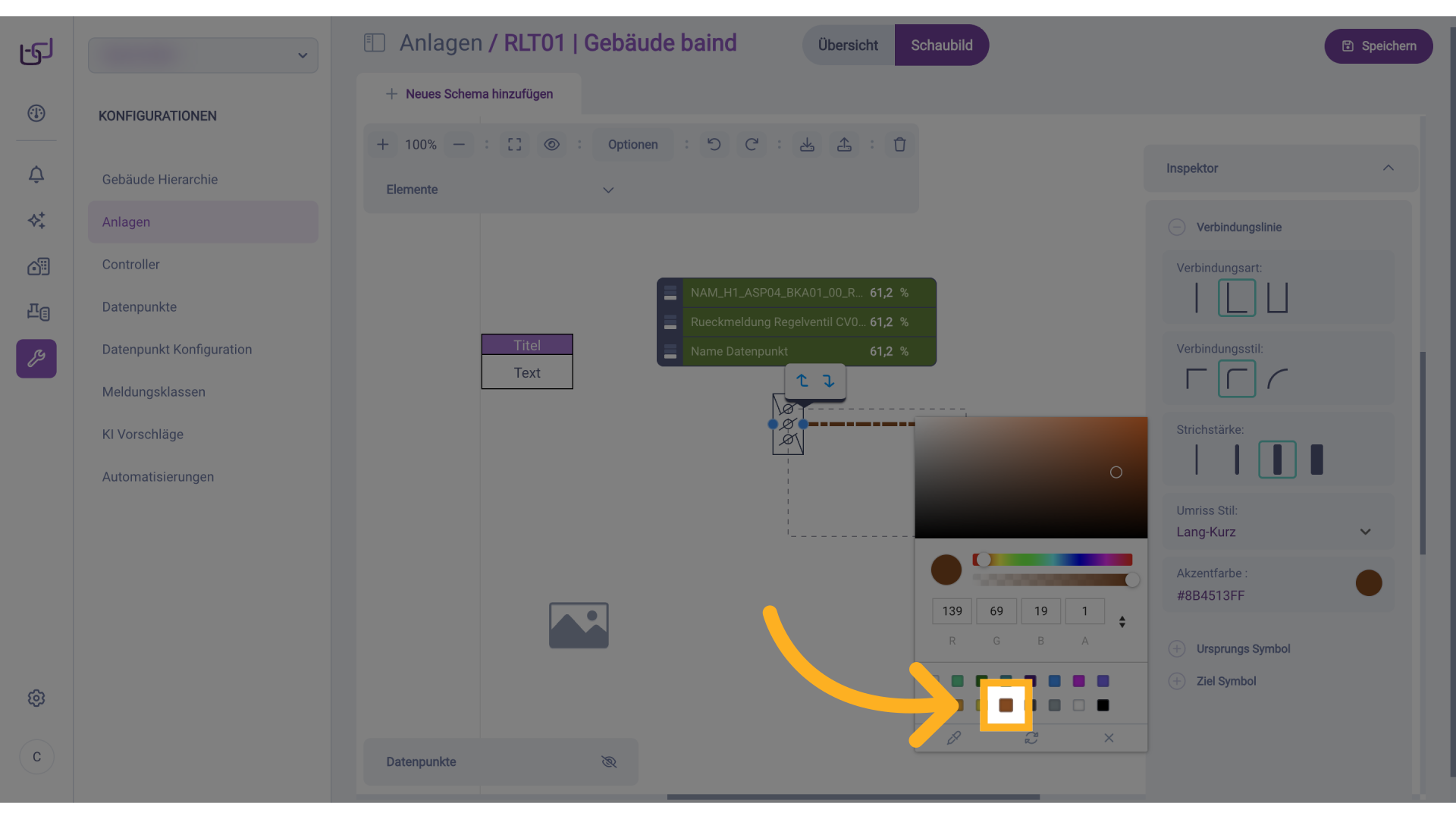1456x819 pixels.
Task: Select the thickest Strichstärke option
Action: tap(1316, 460)
